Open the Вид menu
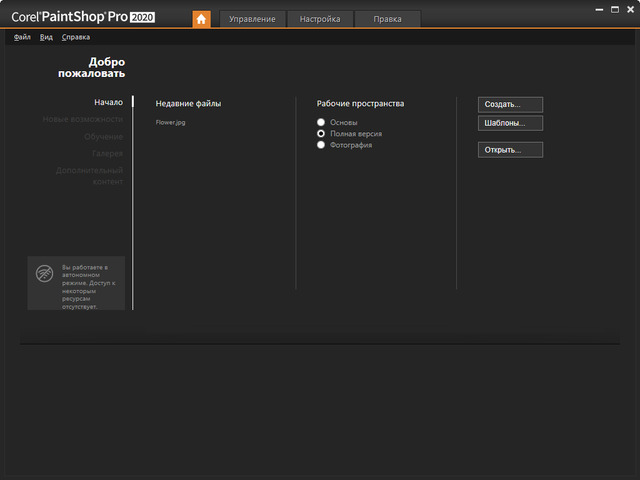Viewport: 640px width, 480px height. click(46, 37)
